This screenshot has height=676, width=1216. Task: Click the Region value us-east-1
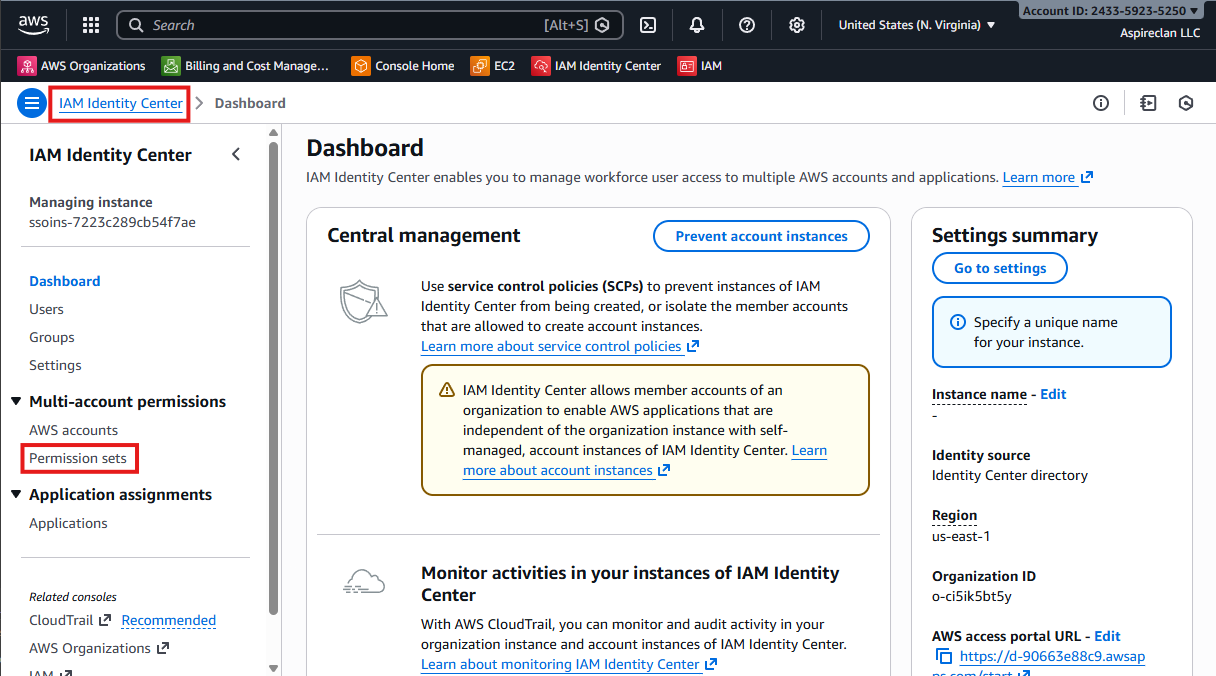[961, 536]
